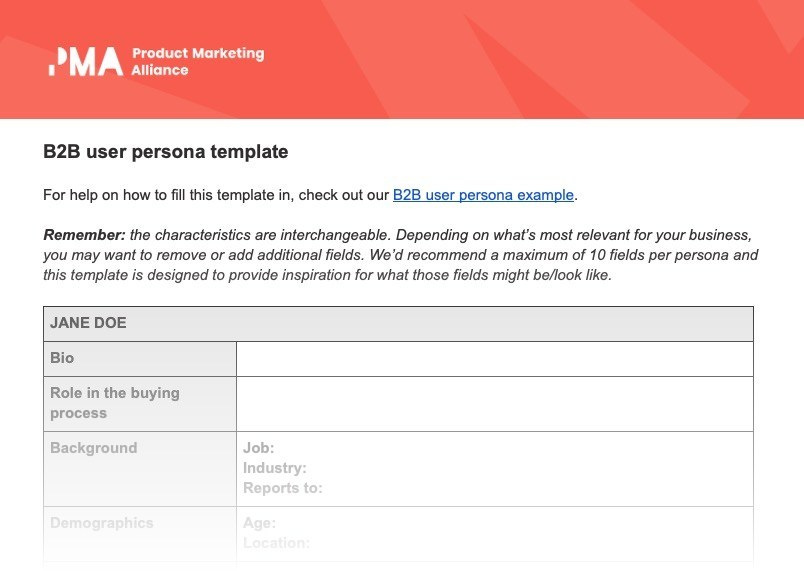Click the coral header banner background
The height and width of the screenshot is (571, 804).
[513, 59]
